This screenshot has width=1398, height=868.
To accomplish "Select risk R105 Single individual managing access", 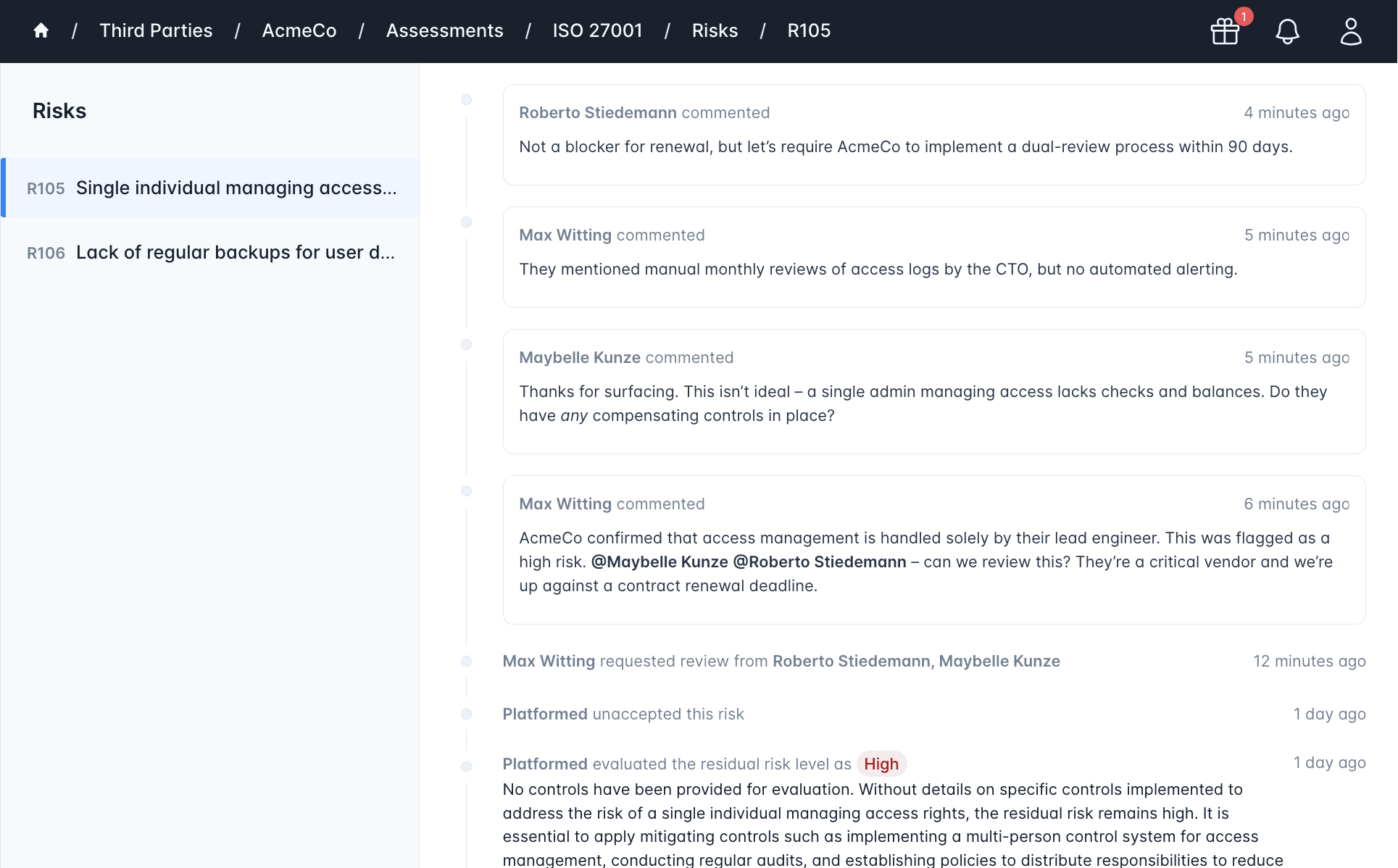I will [x=211, y=188].
